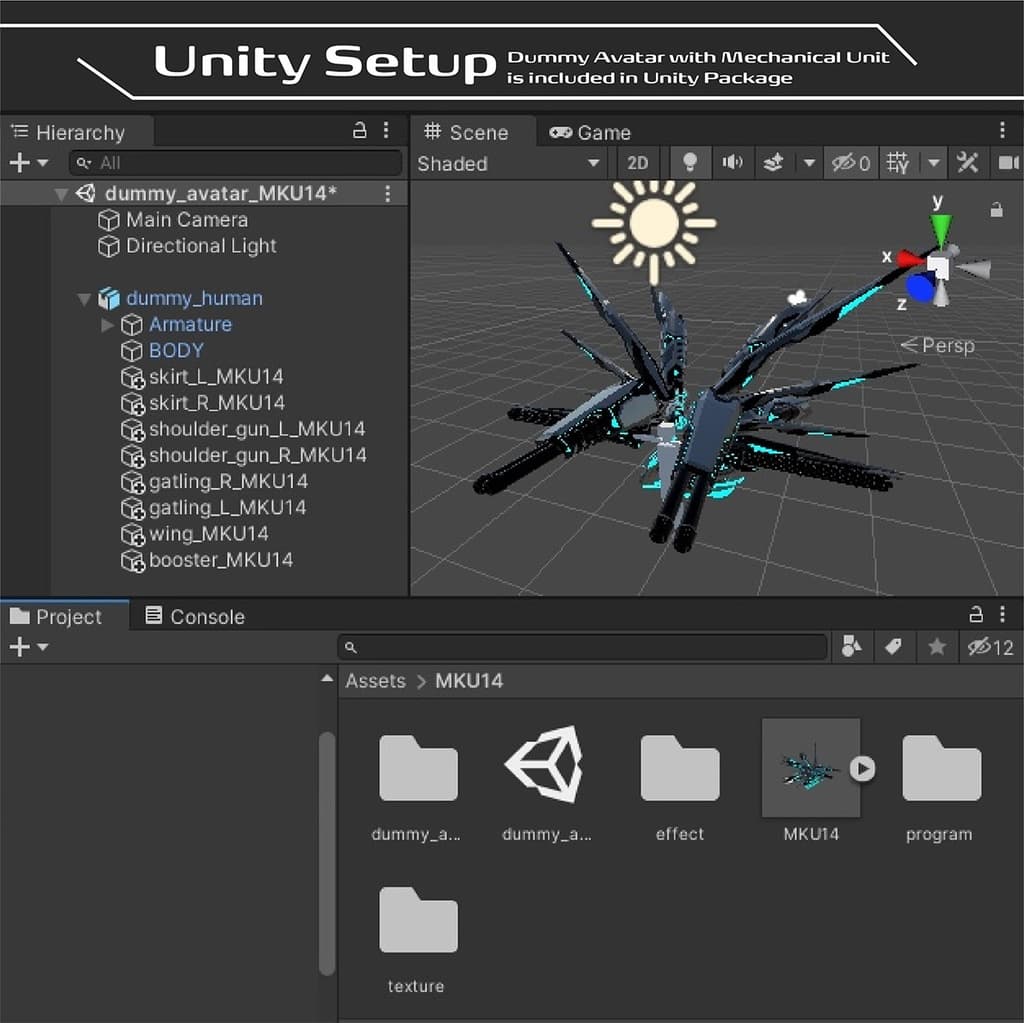Select the MKU14 prefab thumbnail
This screenshot has width=1024, height=1023.
pos(810,768)
